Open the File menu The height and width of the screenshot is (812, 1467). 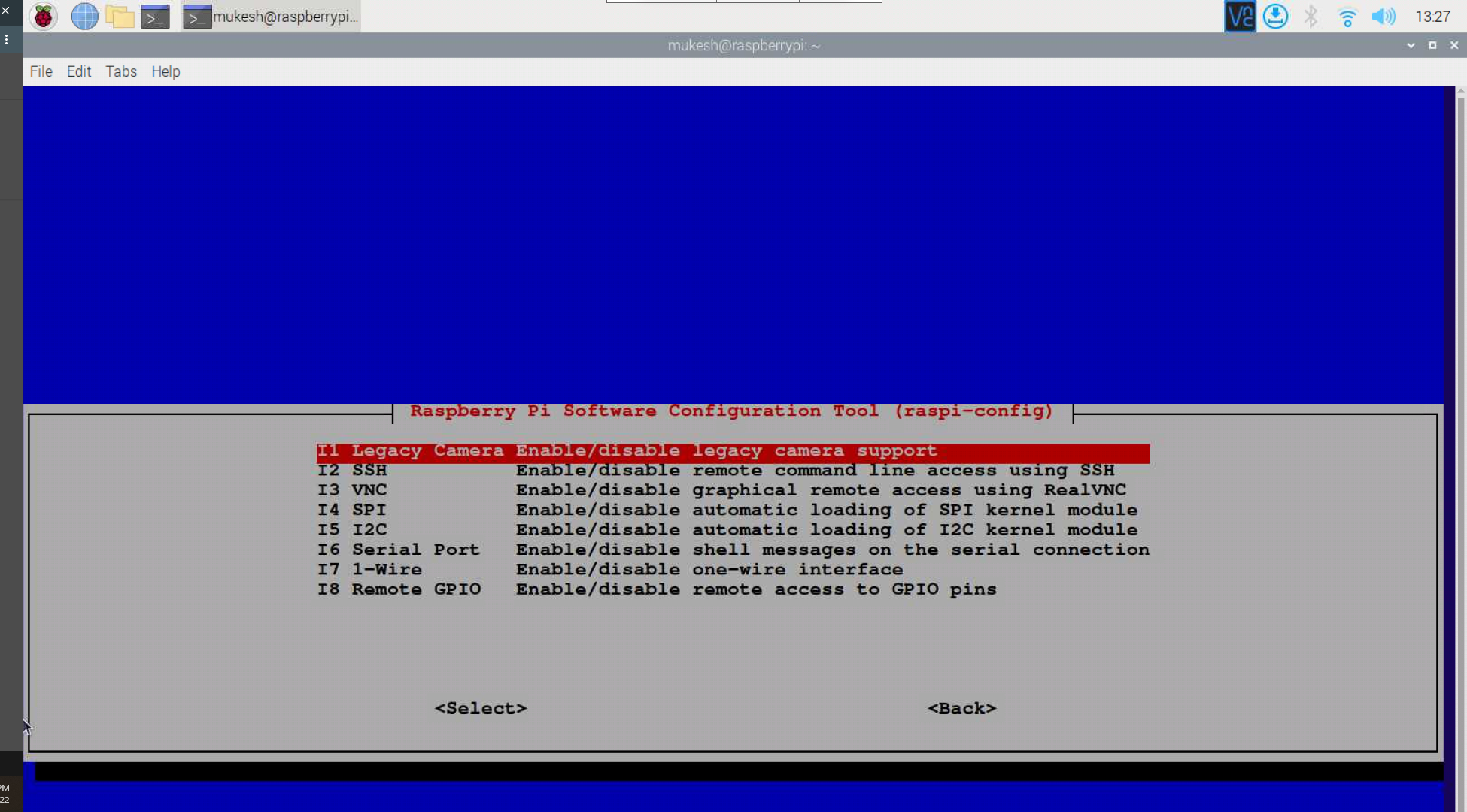(41, 71)
